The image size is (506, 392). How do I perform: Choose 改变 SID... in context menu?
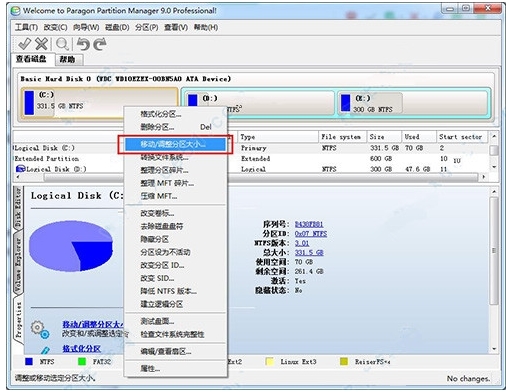176,278
